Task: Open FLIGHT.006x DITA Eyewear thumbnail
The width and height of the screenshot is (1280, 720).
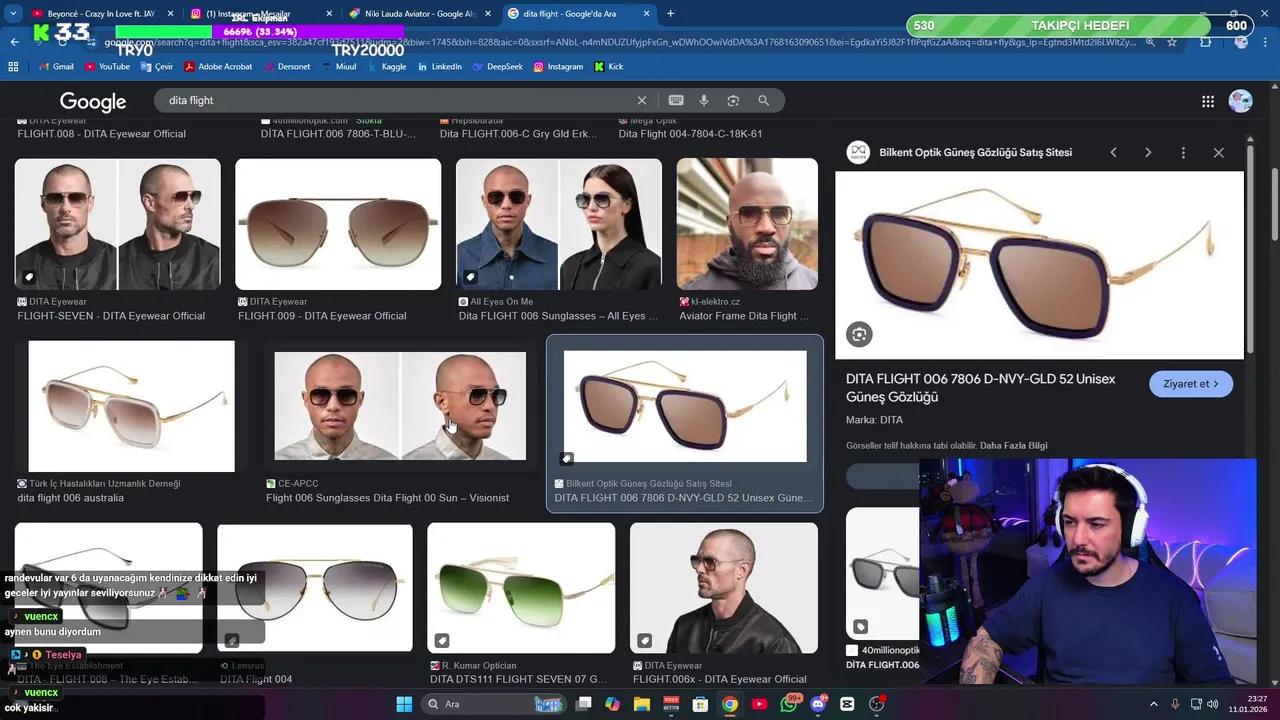Action: pos(724,588)
